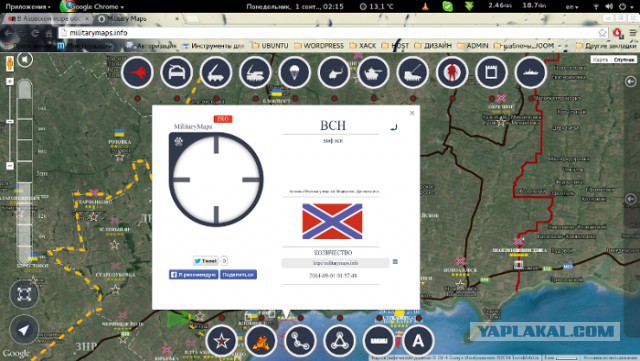The height and width of the screenshot is (361, 640).
Task: Open the Google Chrome app menu
Action: coord(92,7)
